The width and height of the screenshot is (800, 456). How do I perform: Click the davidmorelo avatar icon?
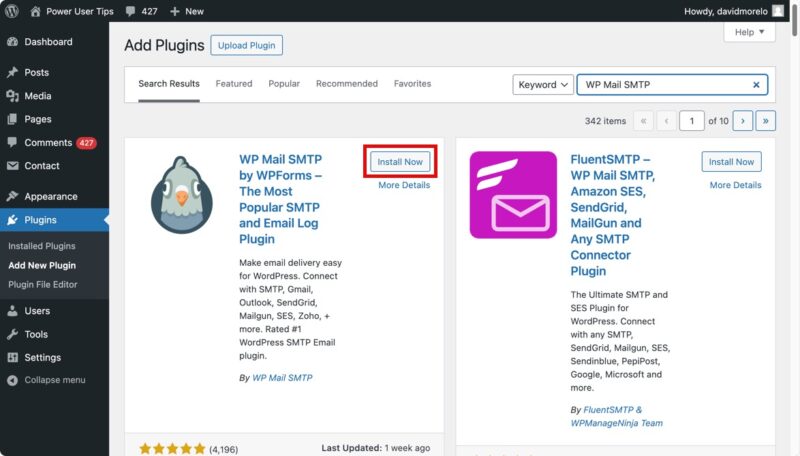778,11
